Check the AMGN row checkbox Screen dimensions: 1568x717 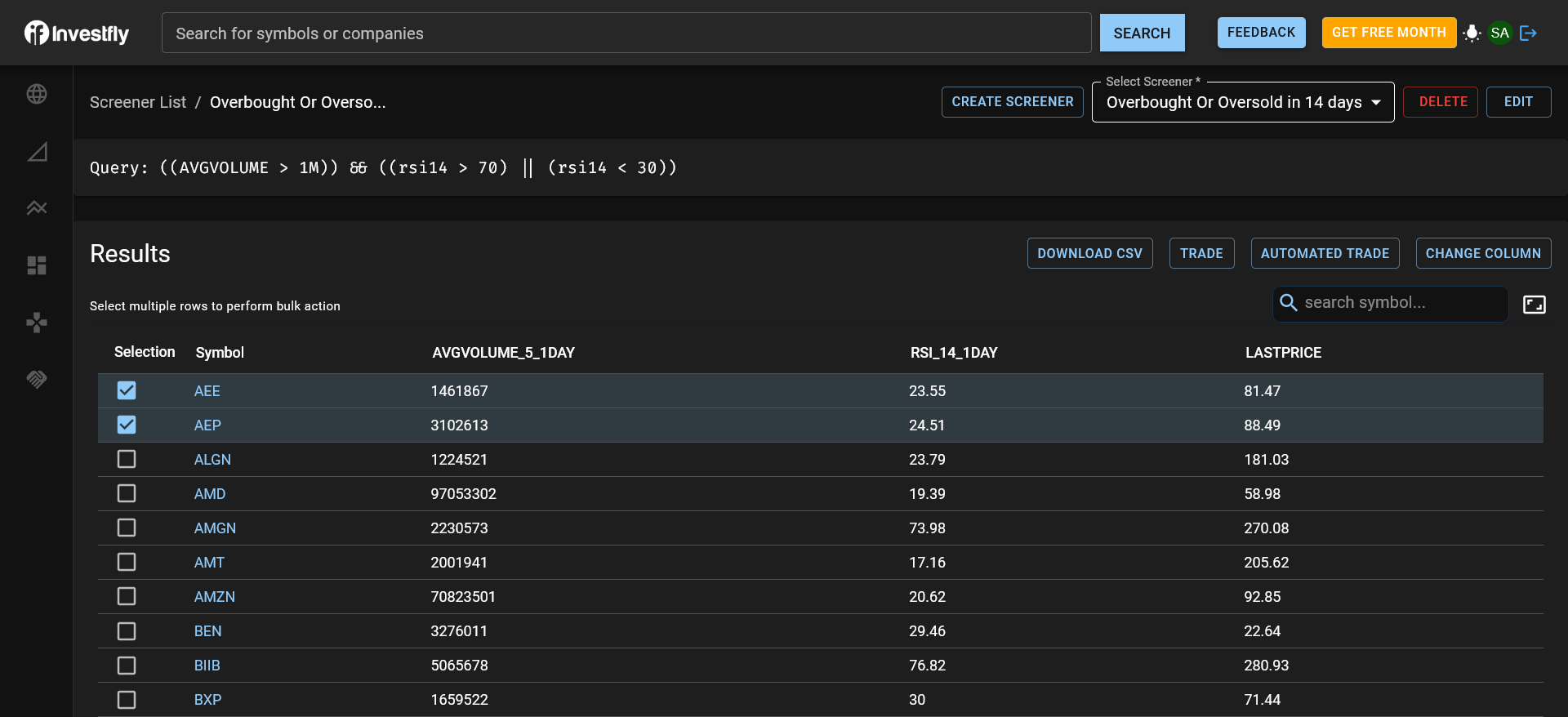(127, 528)
